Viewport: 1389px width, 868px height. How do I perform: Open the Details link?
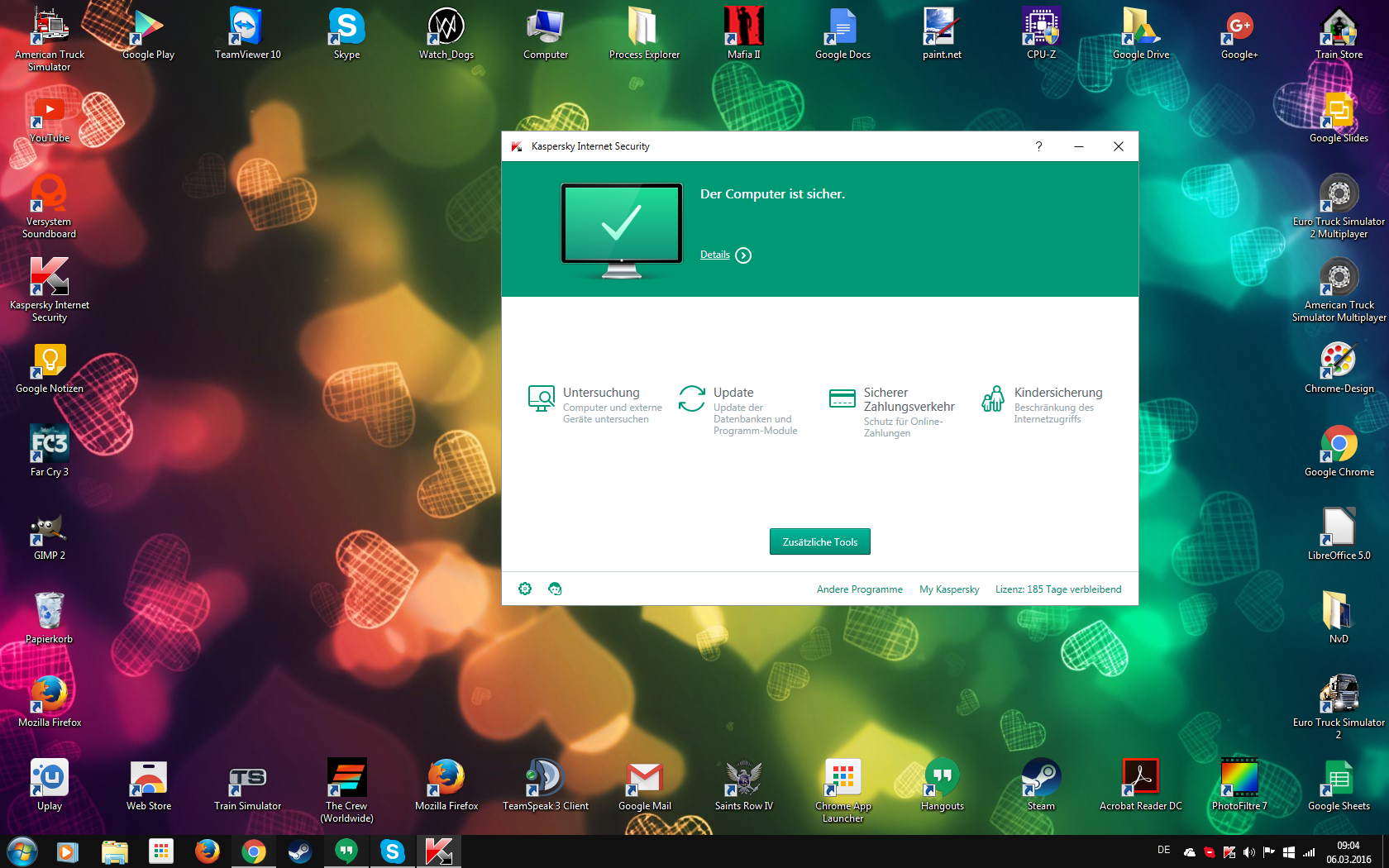pos(715,255)
